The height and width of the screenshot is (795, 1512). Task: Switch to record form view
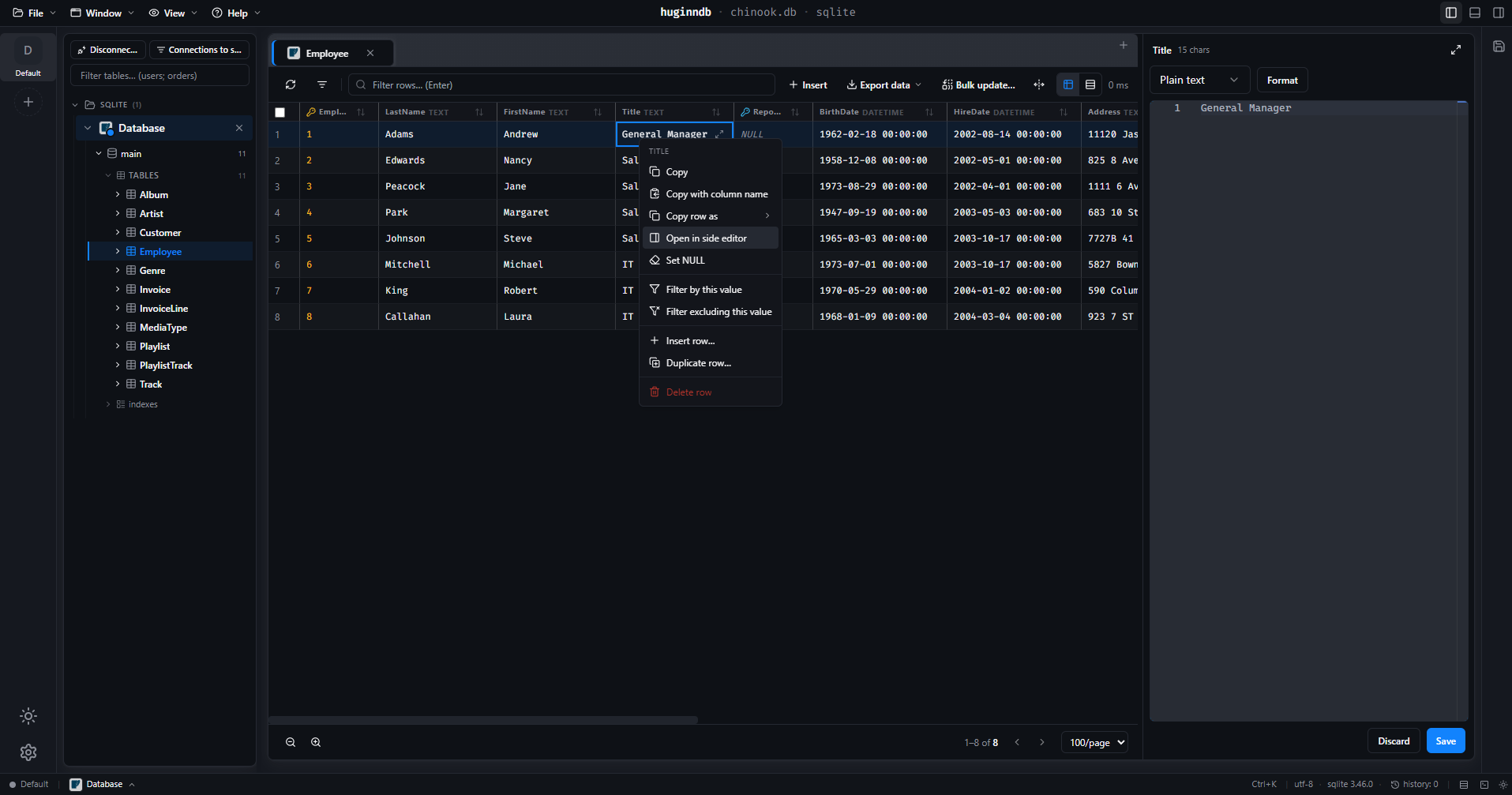coord(1090,84)
